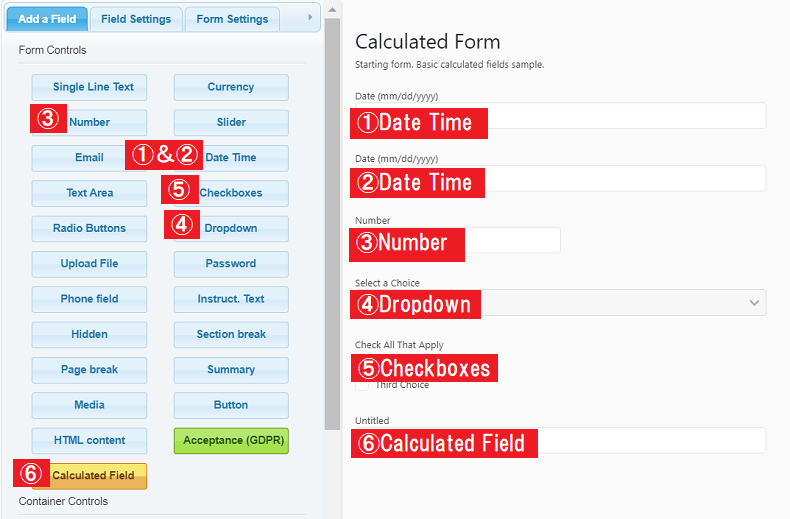790x519 pixels.
Task: Add a Button control
Action: tap(231, 405)
